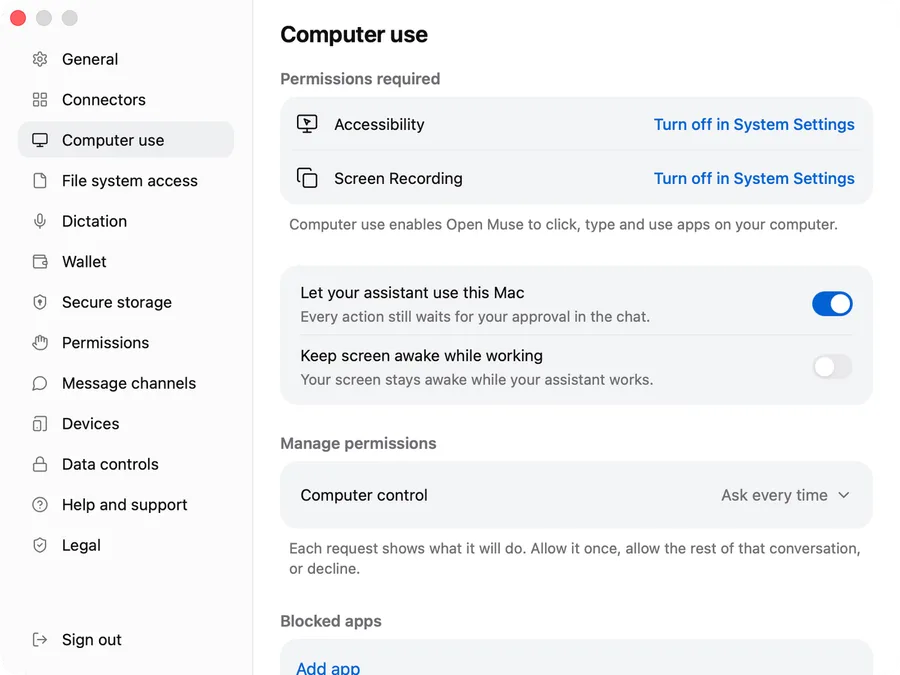
Task: Click the Computer use monitor icon in sidebar
Action: (x=40, y=140)
